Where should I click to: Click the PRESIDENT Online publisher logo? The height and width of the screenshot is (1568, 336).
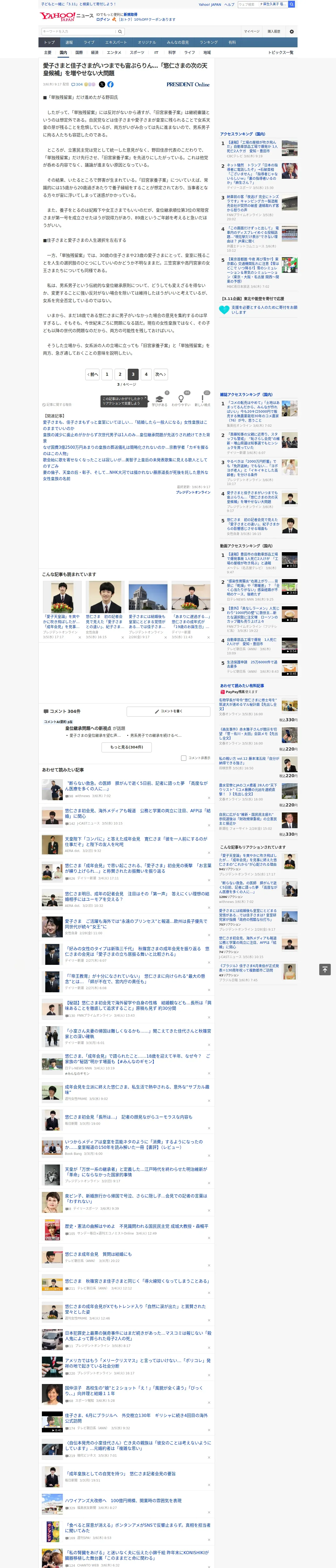coord(188,85)
